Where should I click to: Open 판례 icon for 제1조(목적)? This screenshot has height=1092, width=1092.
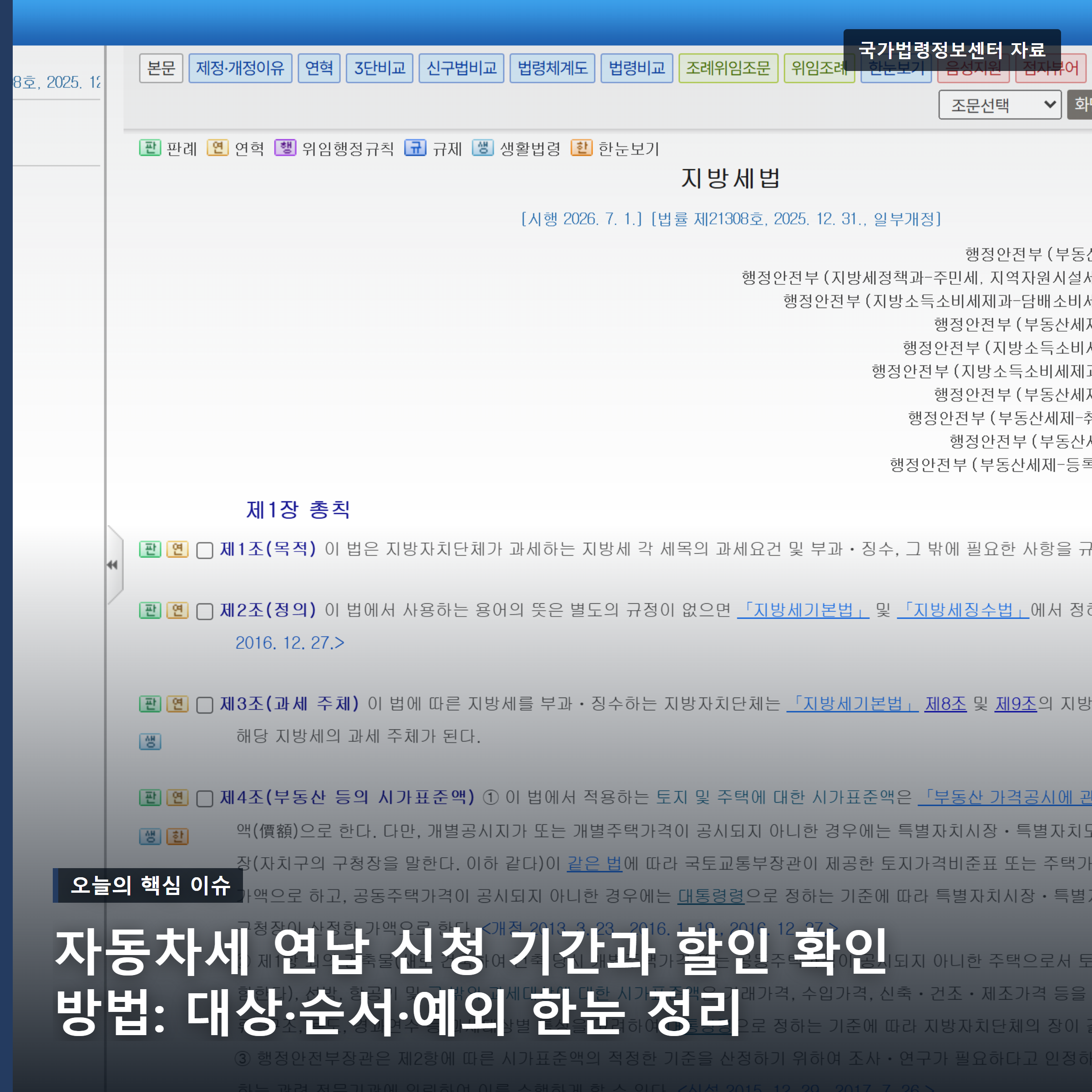pyautogui.click(x=150, y=549)
